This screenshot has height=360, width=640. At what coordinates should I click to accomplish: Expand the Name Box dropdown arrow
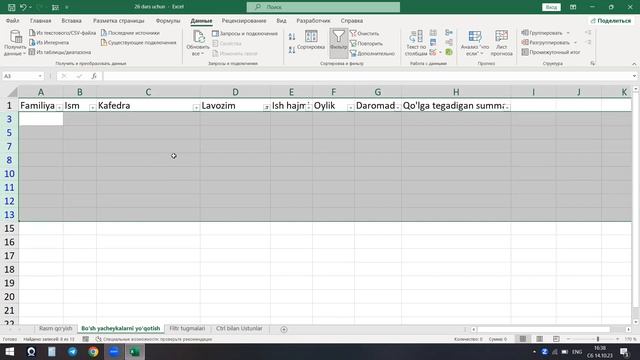coord(40,76)
